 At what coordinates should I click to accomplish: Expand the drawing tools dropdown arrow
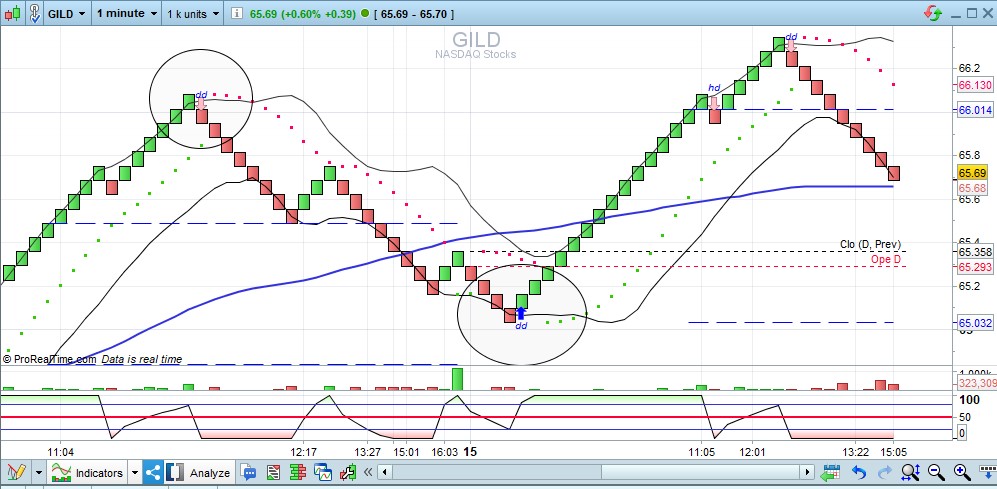click(x=39, y=472)
